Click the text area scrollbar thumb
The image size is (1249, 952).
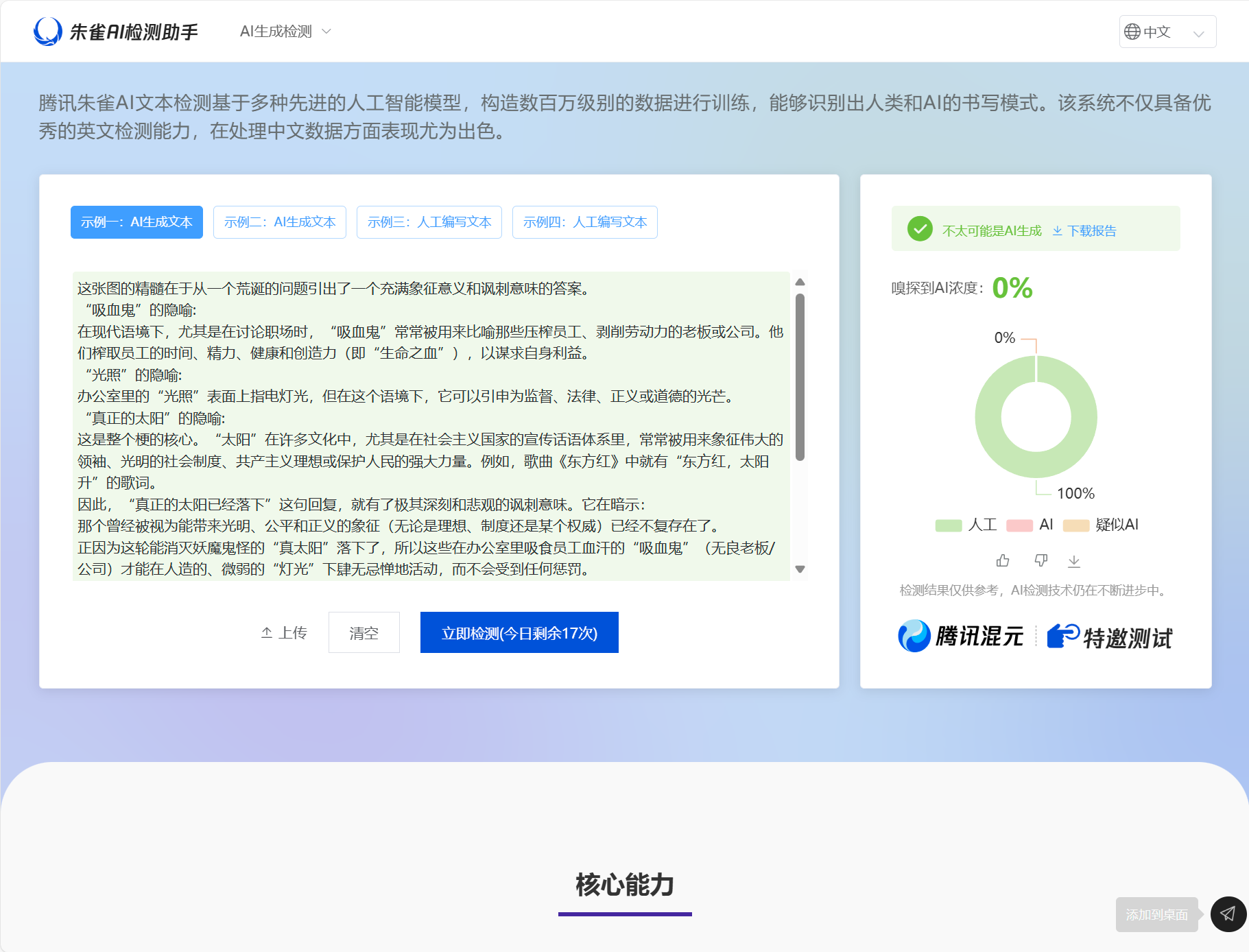coord(800,377)
